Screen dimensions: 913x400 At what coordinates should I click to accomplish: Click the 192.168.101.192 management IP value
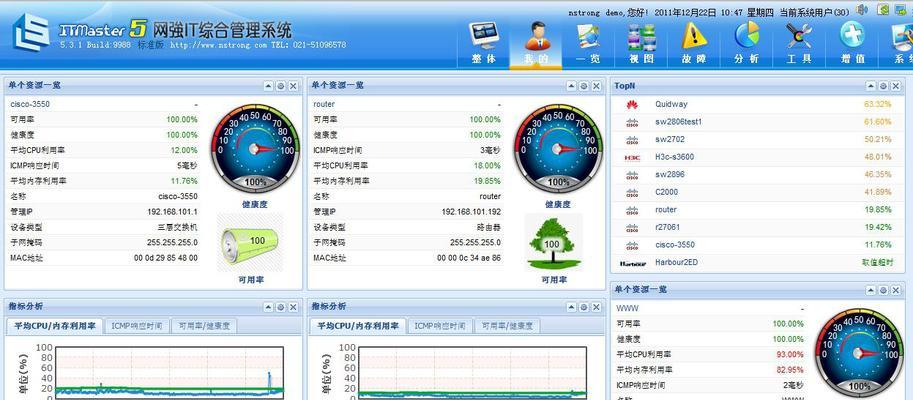tap(471, 212)
